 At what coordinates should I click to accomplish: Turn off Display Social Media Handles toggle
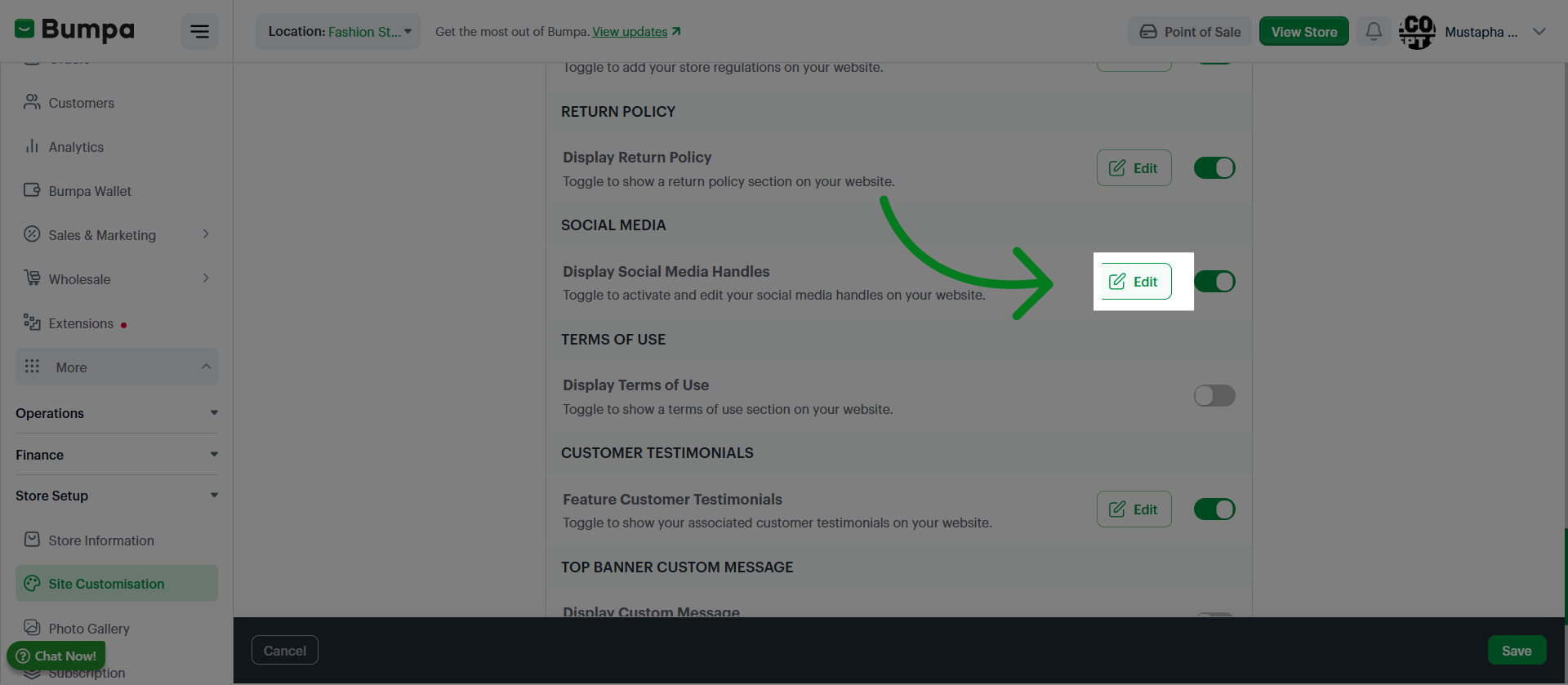pyautogui.click(x=1214, y=282)
